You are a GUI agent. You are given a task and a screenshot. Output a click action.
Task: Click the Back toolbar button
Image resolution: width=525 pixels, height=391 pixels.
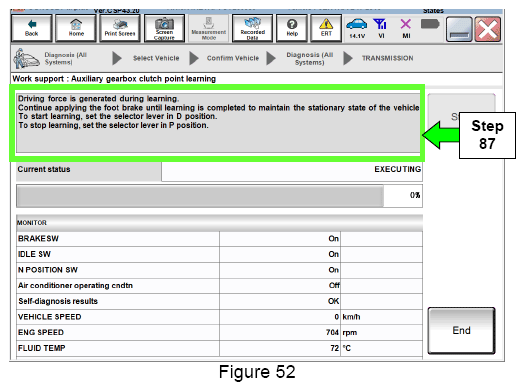(x=31, y=28)
